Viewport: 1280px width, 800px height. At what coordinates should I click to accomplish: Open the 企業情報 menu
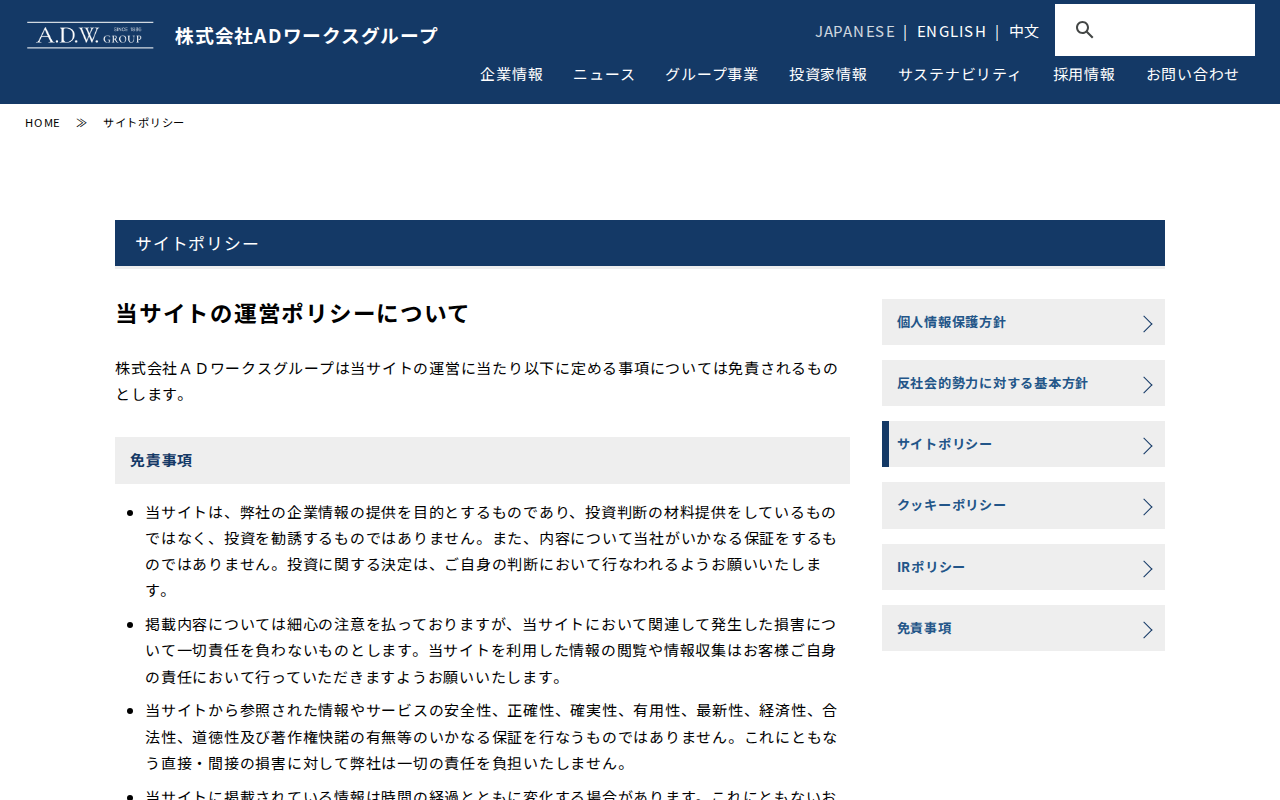coord(511,74)
